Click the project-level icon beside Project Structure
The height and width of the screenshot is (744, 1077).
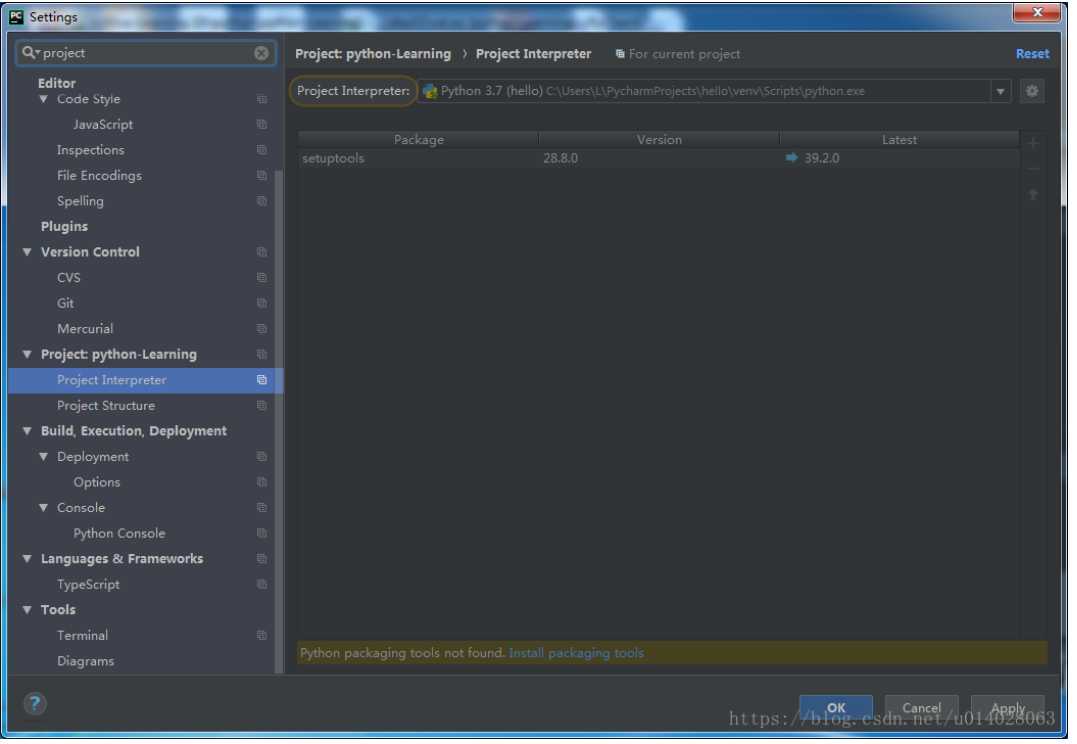[262, 405]
